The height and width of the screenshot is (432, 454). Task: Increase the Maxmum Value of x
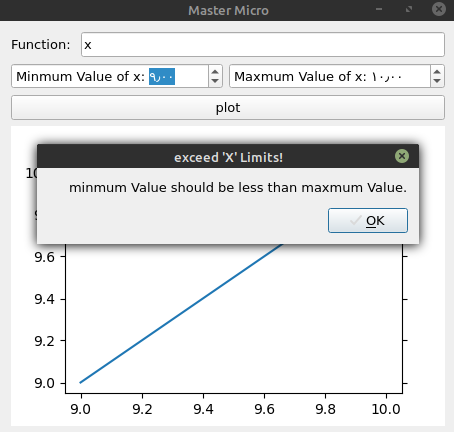(437, 72)
